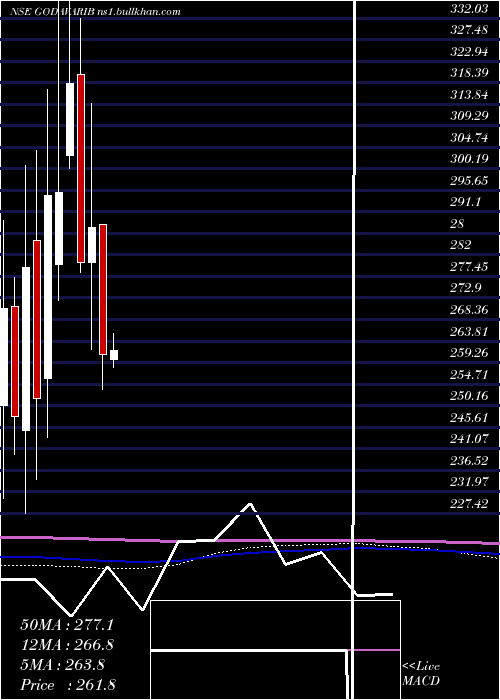Click the 5MA : 263.8 value
This screenshot has height=700, width=500.
point(62,665)
